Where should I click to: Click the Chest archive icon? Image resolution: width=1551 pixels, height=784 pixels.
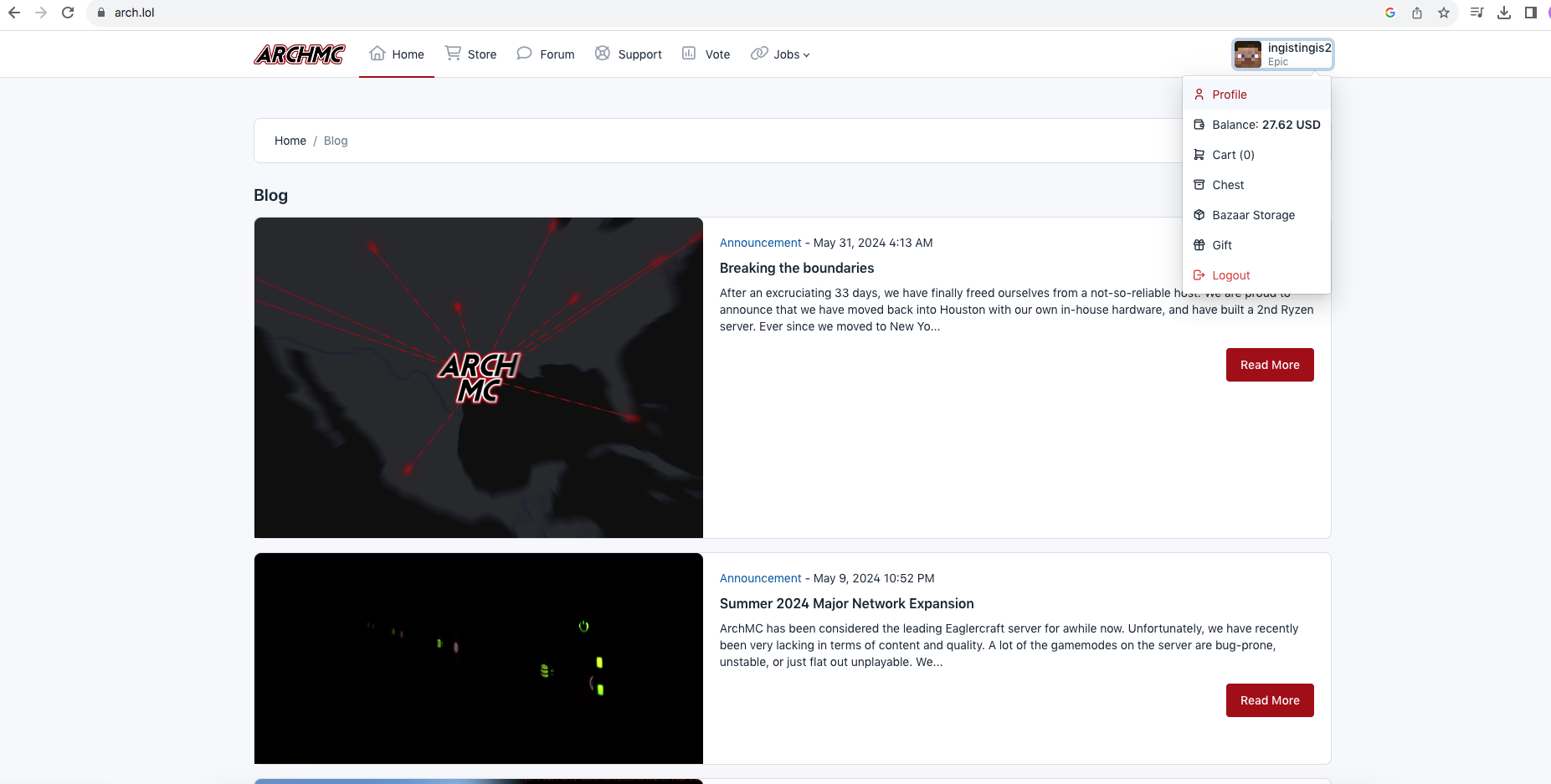pos(1199,185)
